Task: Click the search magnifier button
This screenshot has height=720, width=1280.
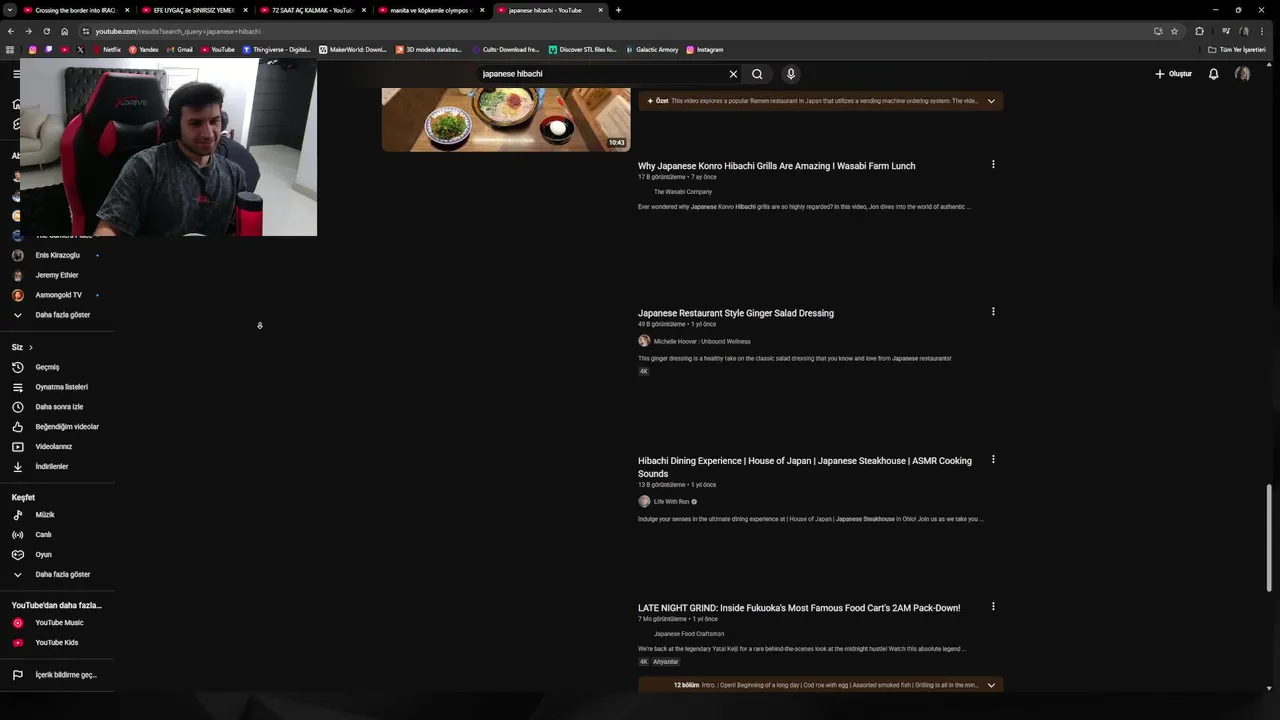Action: pyautogui.click(x=757, y=74)
